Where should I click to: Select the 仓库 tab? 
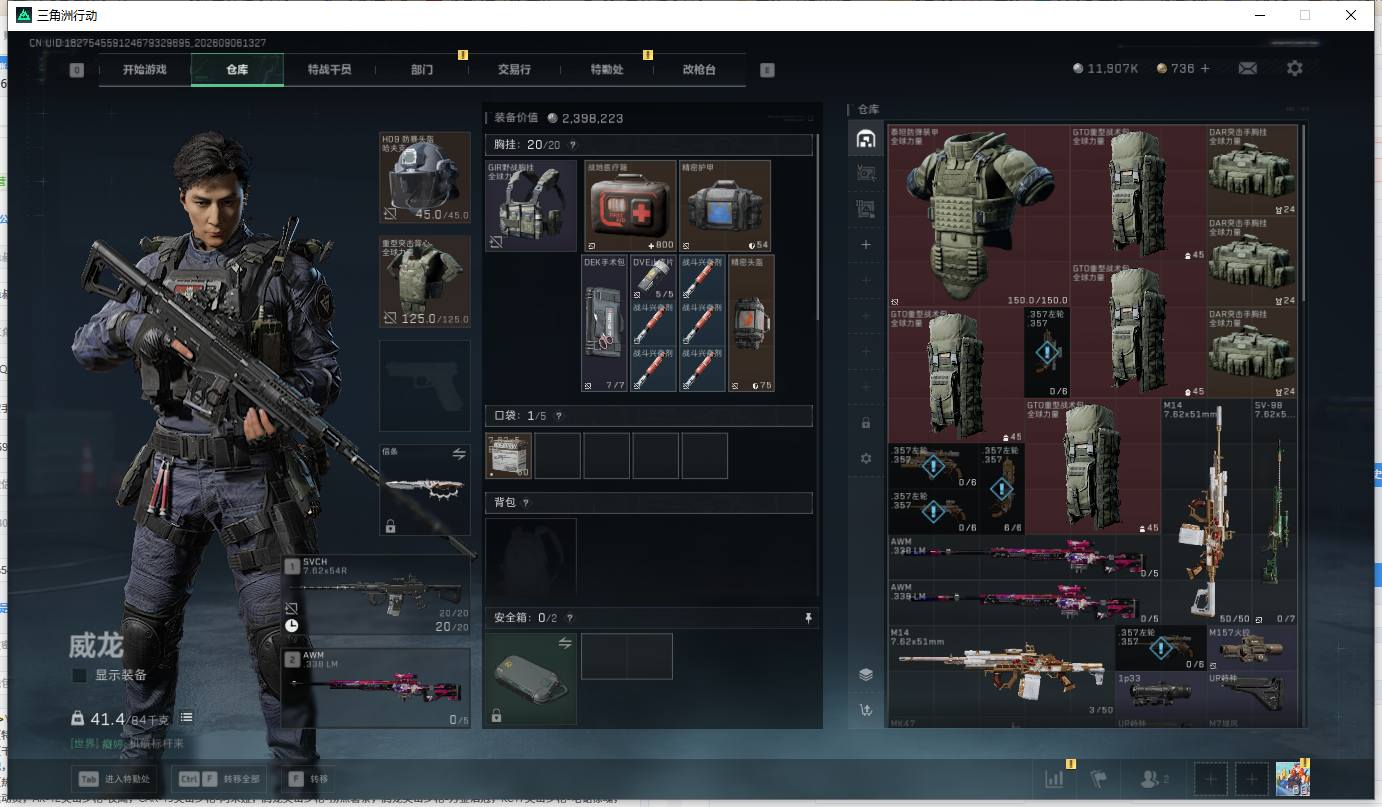[237, 70]
